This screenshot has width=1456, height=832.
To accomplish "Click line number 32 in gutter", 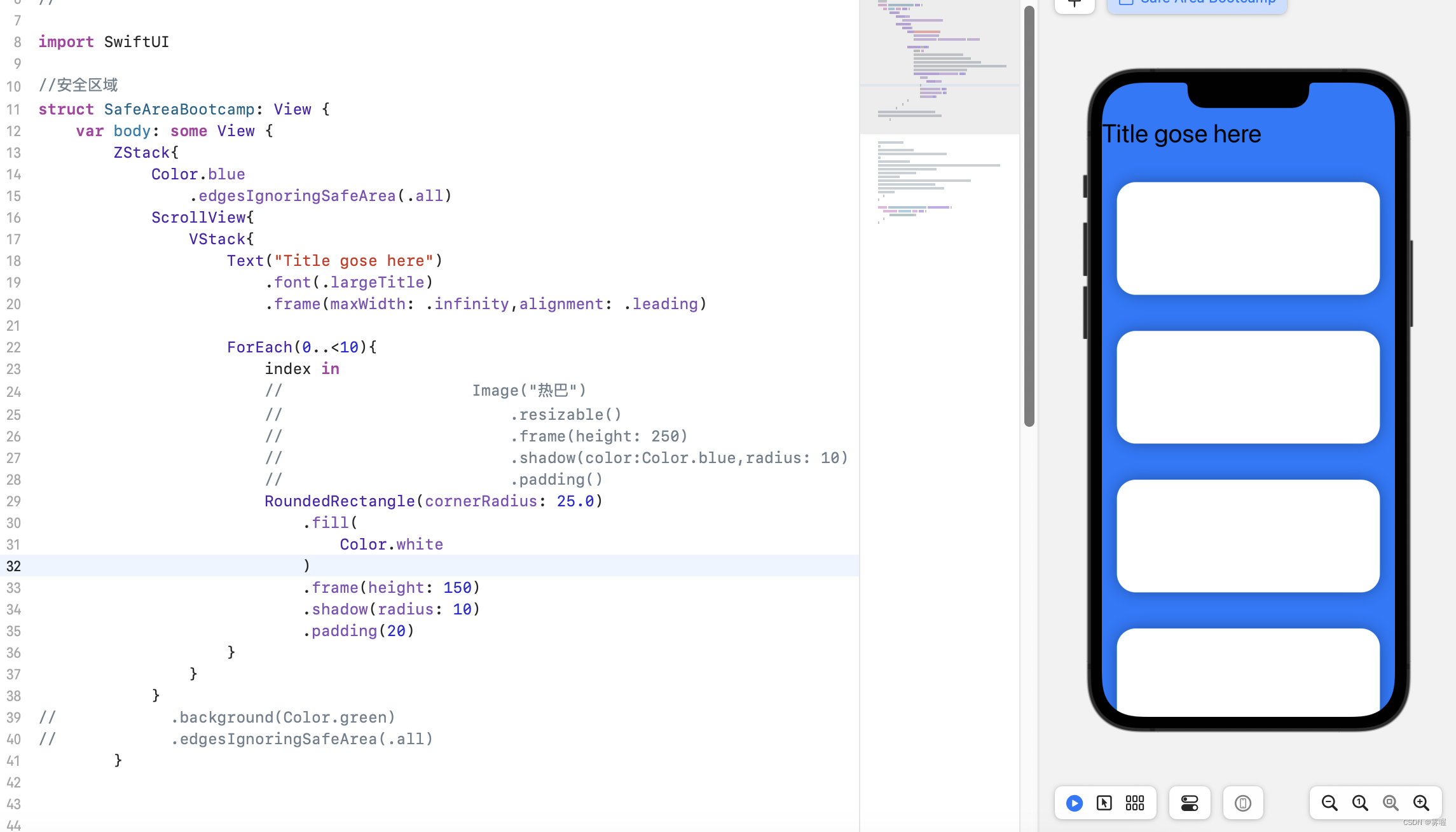I will click(x=14, y=565).
